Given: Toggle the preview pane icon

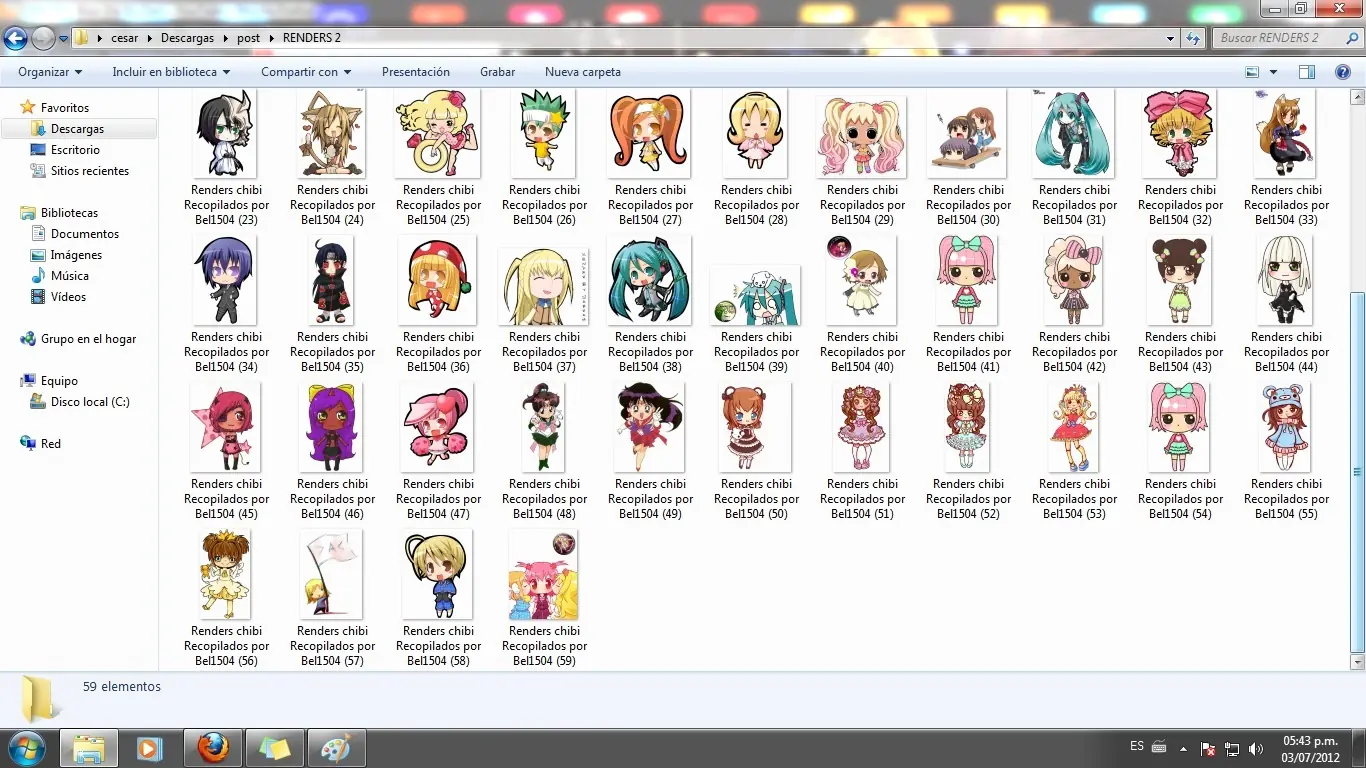Looking at the screenshot, I should click(1306, 72).
